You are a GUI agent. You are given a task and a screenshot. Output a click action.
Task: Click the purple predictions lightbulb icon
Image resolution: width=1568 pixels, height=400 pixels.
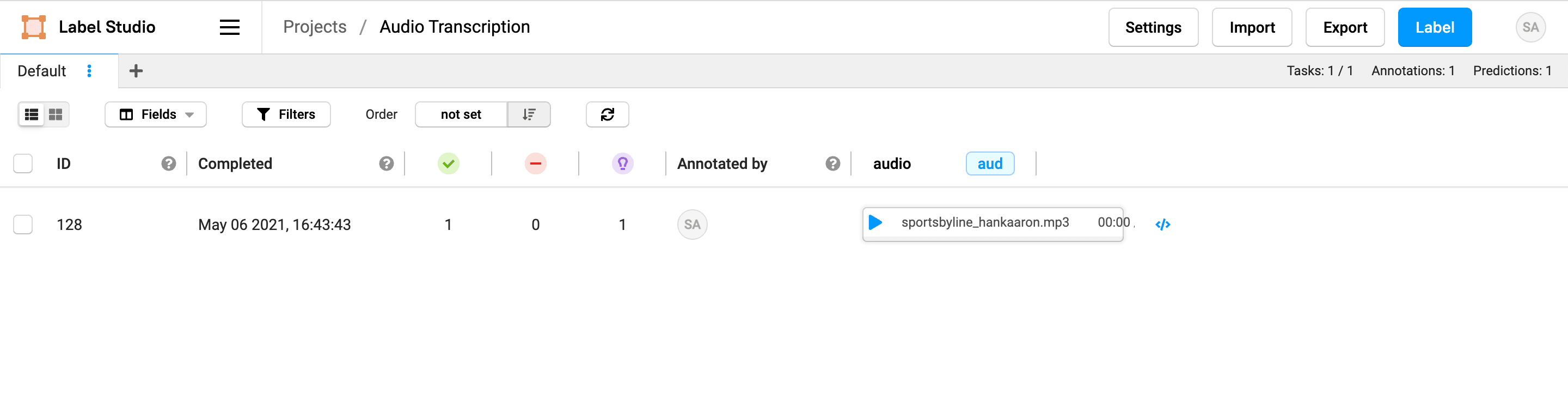[622, 163]
